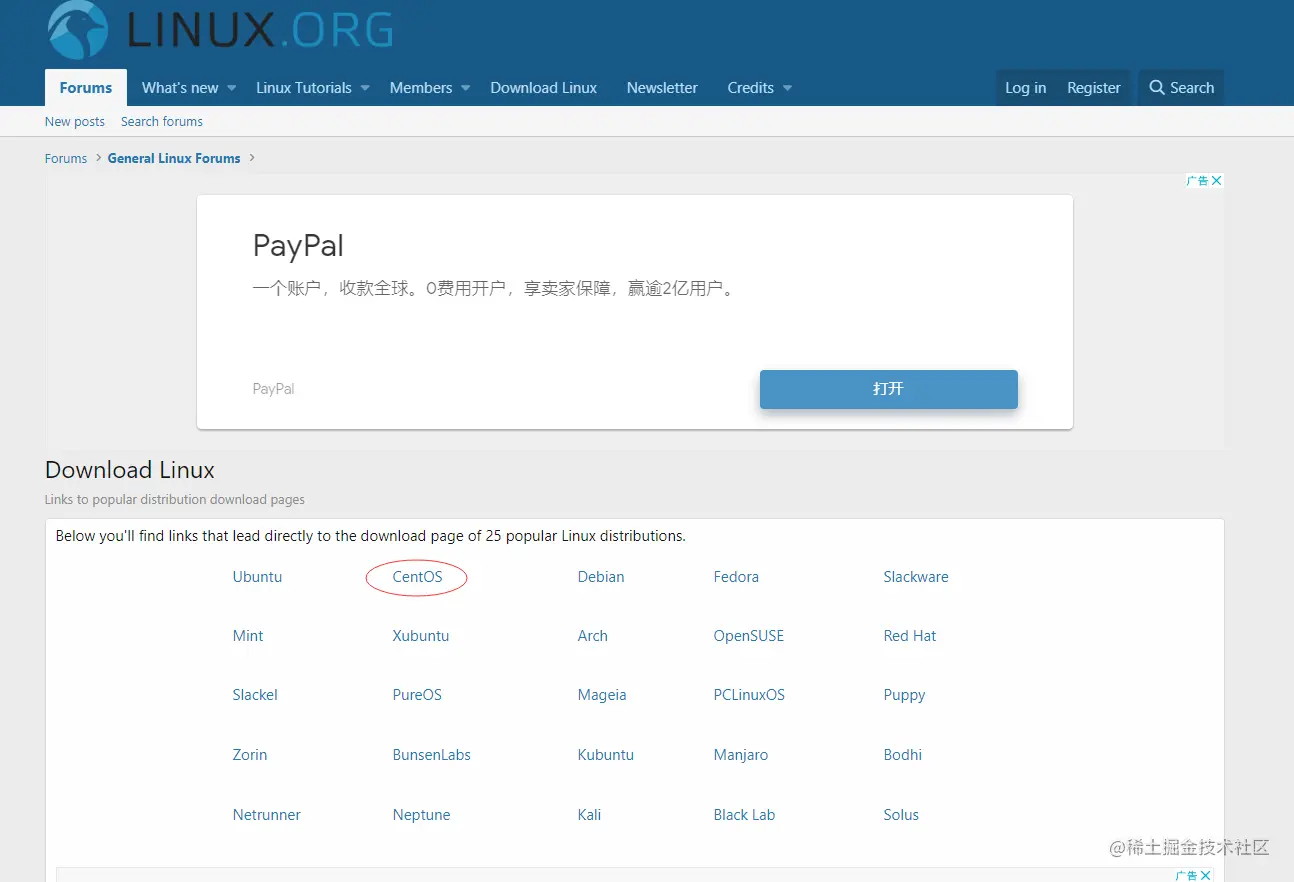
Task: Click the Download Linux page heading
Action: pyautogui.click(x=130, y=470)
